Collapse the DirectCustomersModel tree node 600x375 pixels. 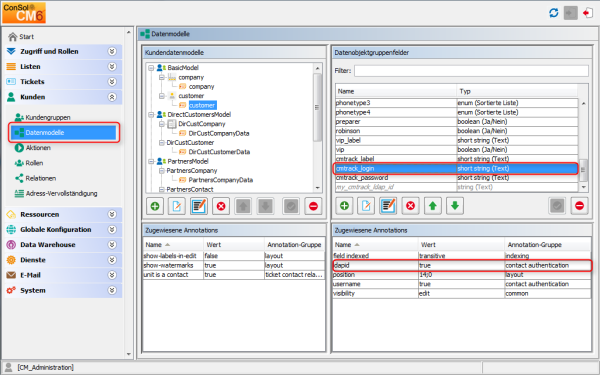click(151, 115)
